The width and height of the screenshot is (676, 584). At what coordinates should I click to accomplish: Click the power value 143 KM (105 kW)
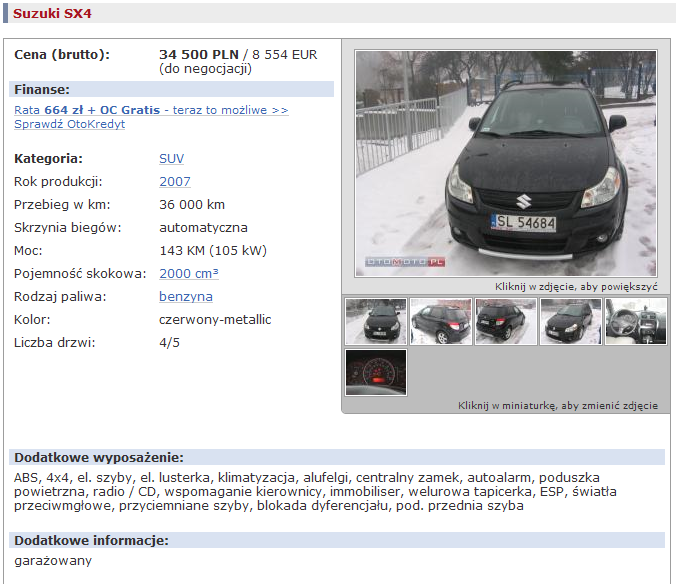(213, 250)
